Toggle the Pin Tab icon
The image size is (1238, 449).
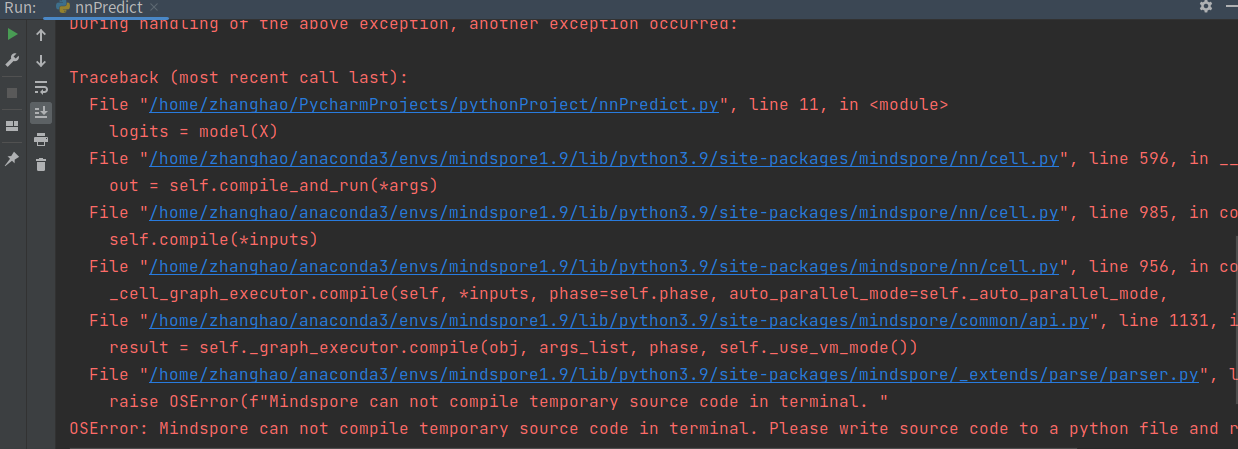12,159
